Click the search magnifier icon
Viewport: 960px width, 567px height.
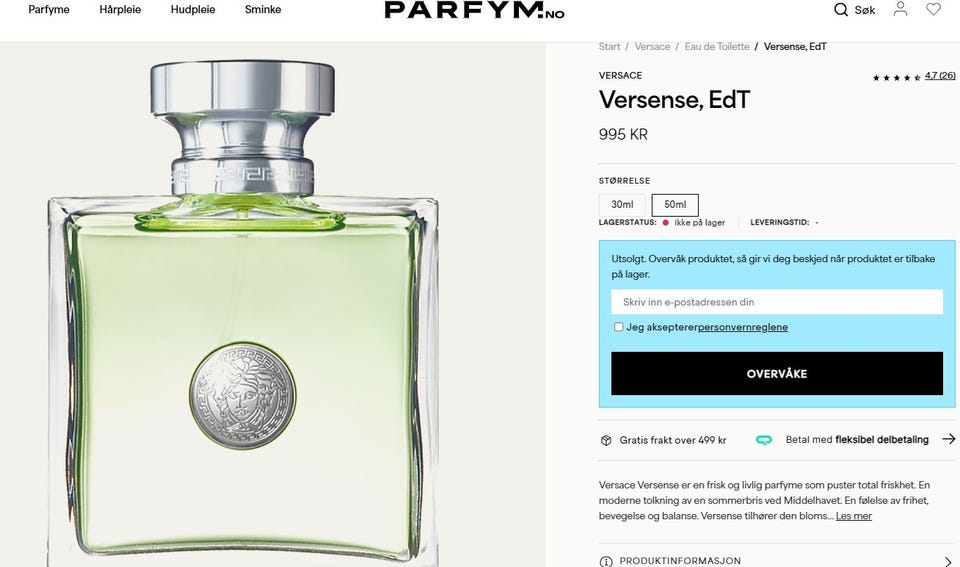click(841, 10)
